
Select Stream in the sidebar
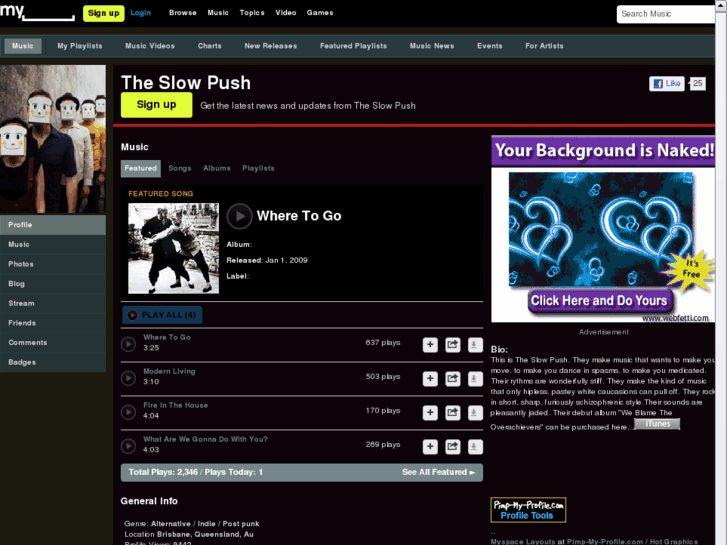53,303
